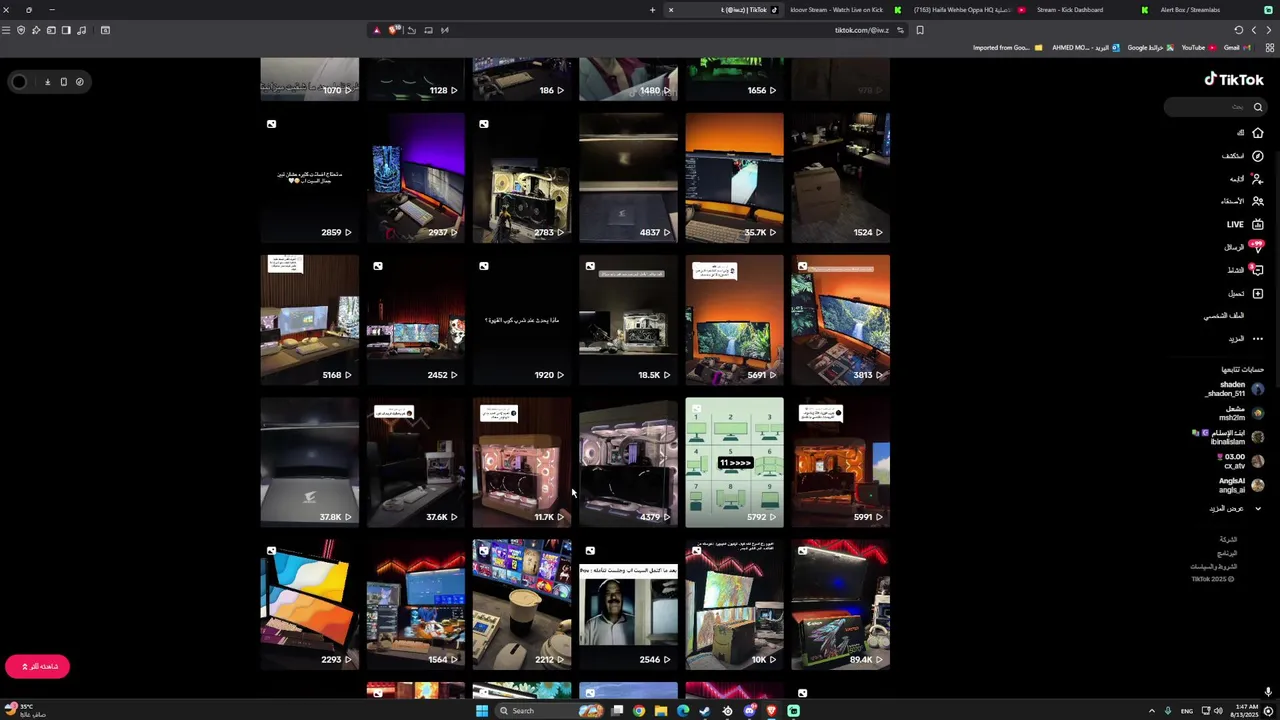Click the site settings icon in address bar

[900, 30]
